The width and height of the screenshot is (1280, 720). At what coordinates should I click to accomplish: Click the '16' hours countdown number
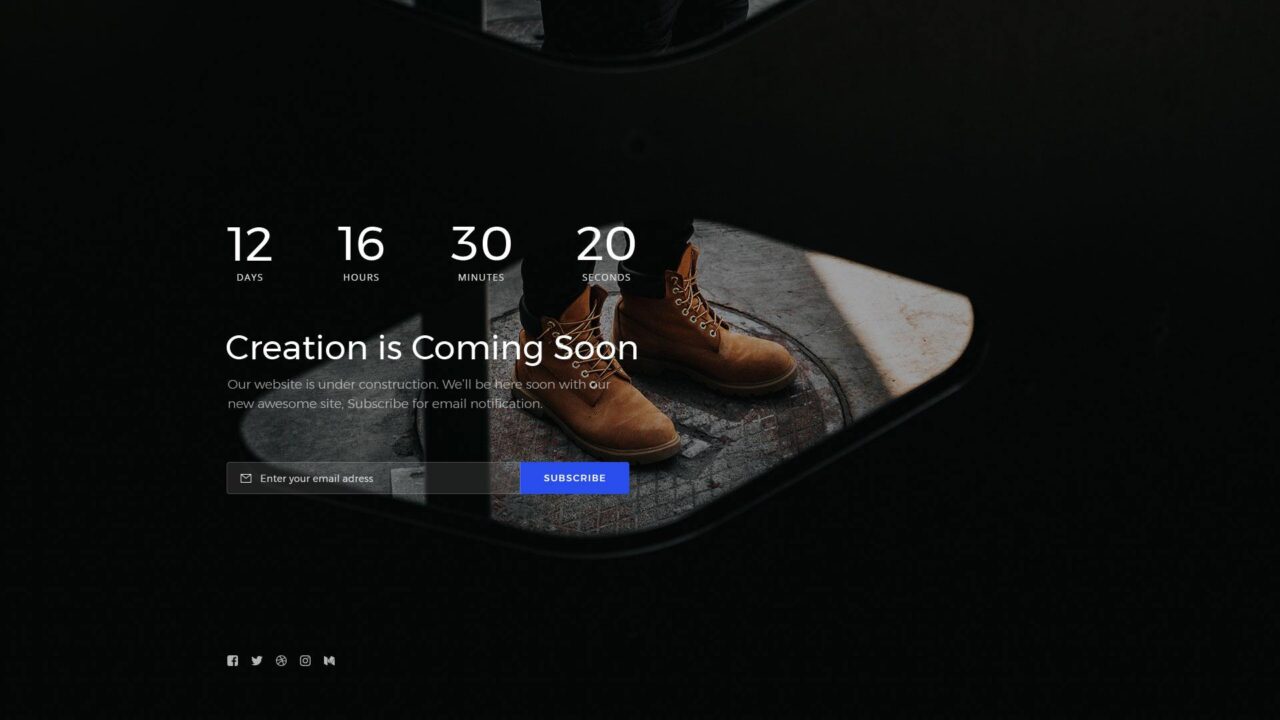tap(361, 244)
